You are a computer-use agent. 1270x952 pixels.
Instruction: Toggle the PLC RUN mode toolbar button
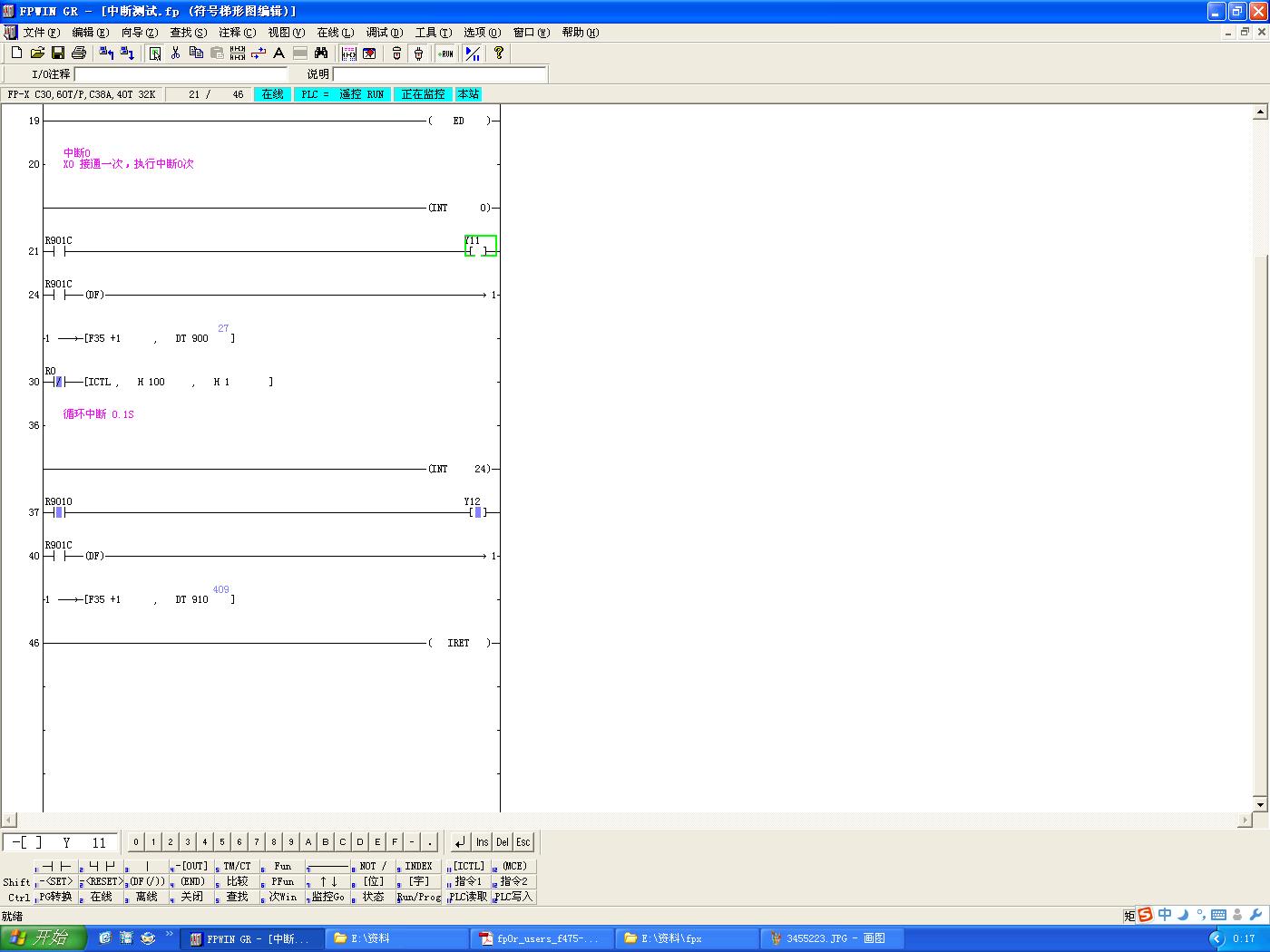click(x=445, y=53)
